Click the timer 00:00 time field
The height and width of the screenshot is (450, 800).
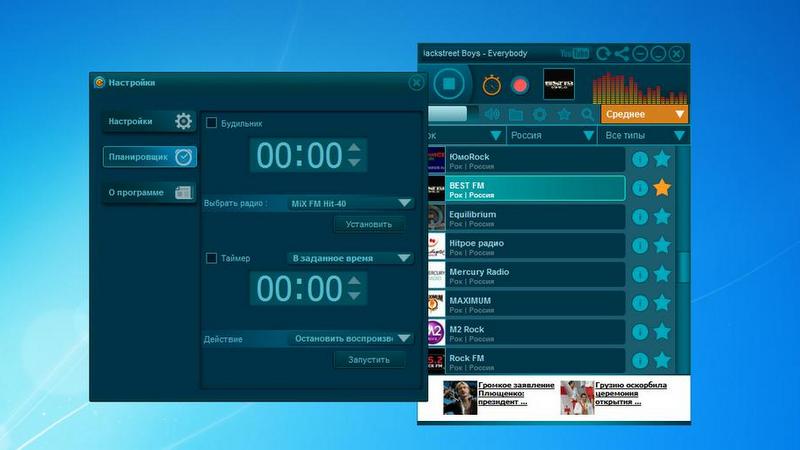(298, 288)
